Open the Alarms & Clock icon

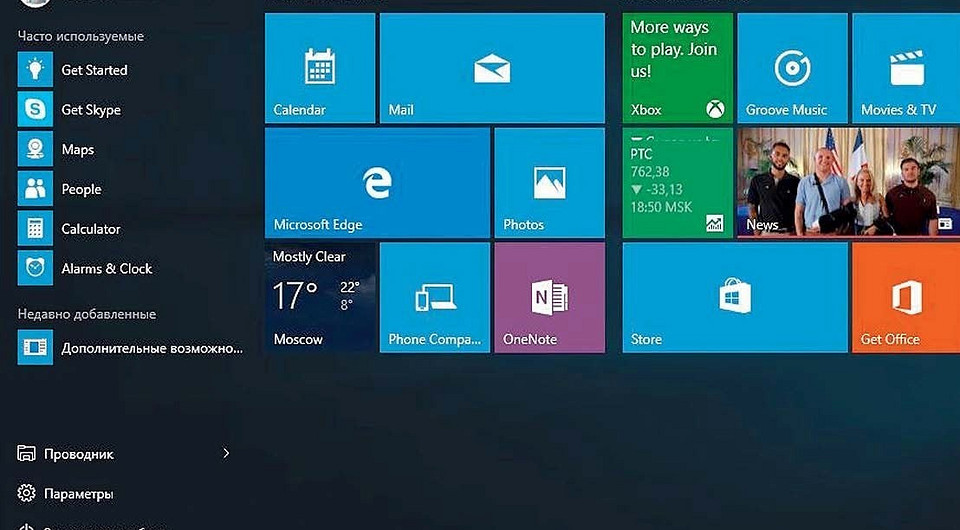point(35,268)
